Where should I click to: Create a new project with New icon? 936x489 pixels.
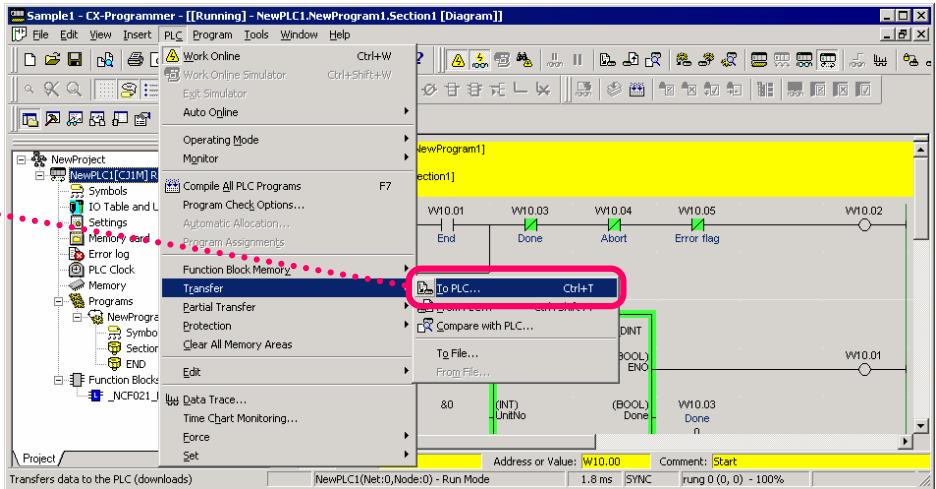[x=30, y=59]
